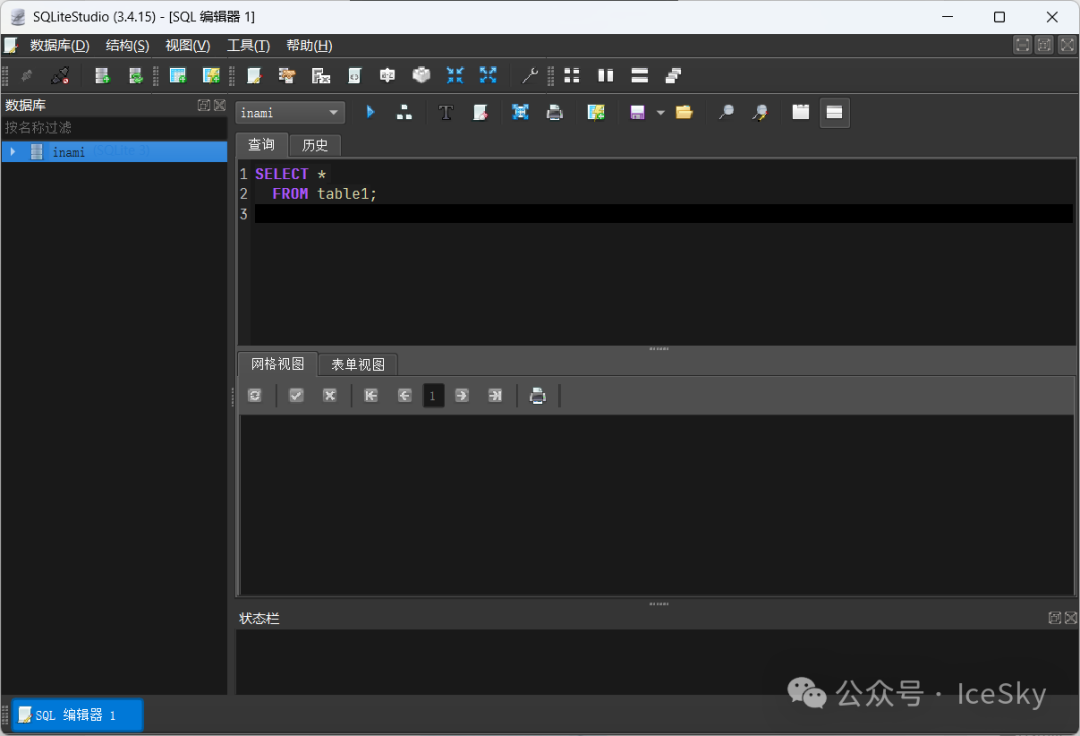Save SQL using the purple floppy icon

pos(637,113)
